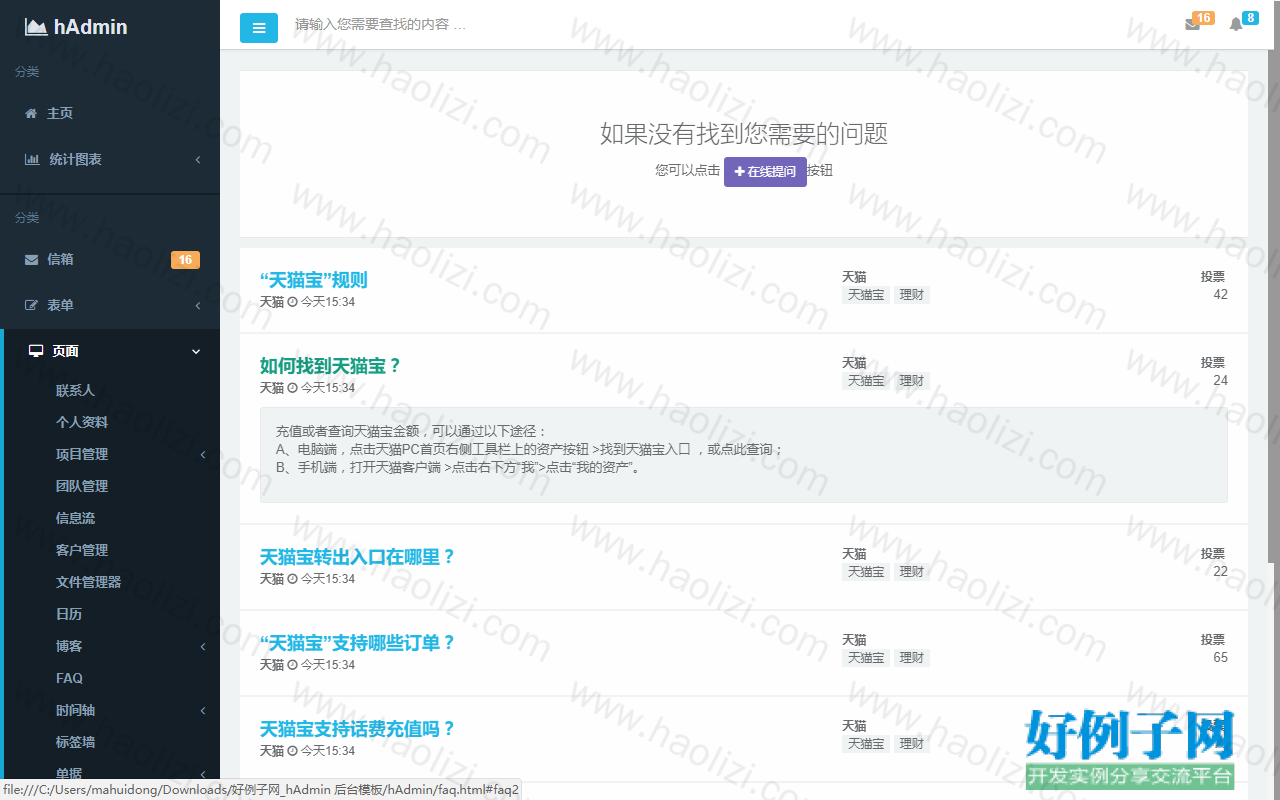Click the edit icon beside 表单
This screenshot has width=1280, height=800.
coord(31,305)
